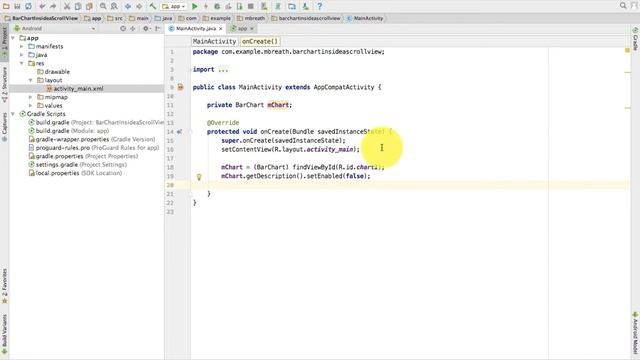Viewport: 640px width, 360px height.
Task: Click the Paste icon in toolbar
Action: tap(89, 6)
